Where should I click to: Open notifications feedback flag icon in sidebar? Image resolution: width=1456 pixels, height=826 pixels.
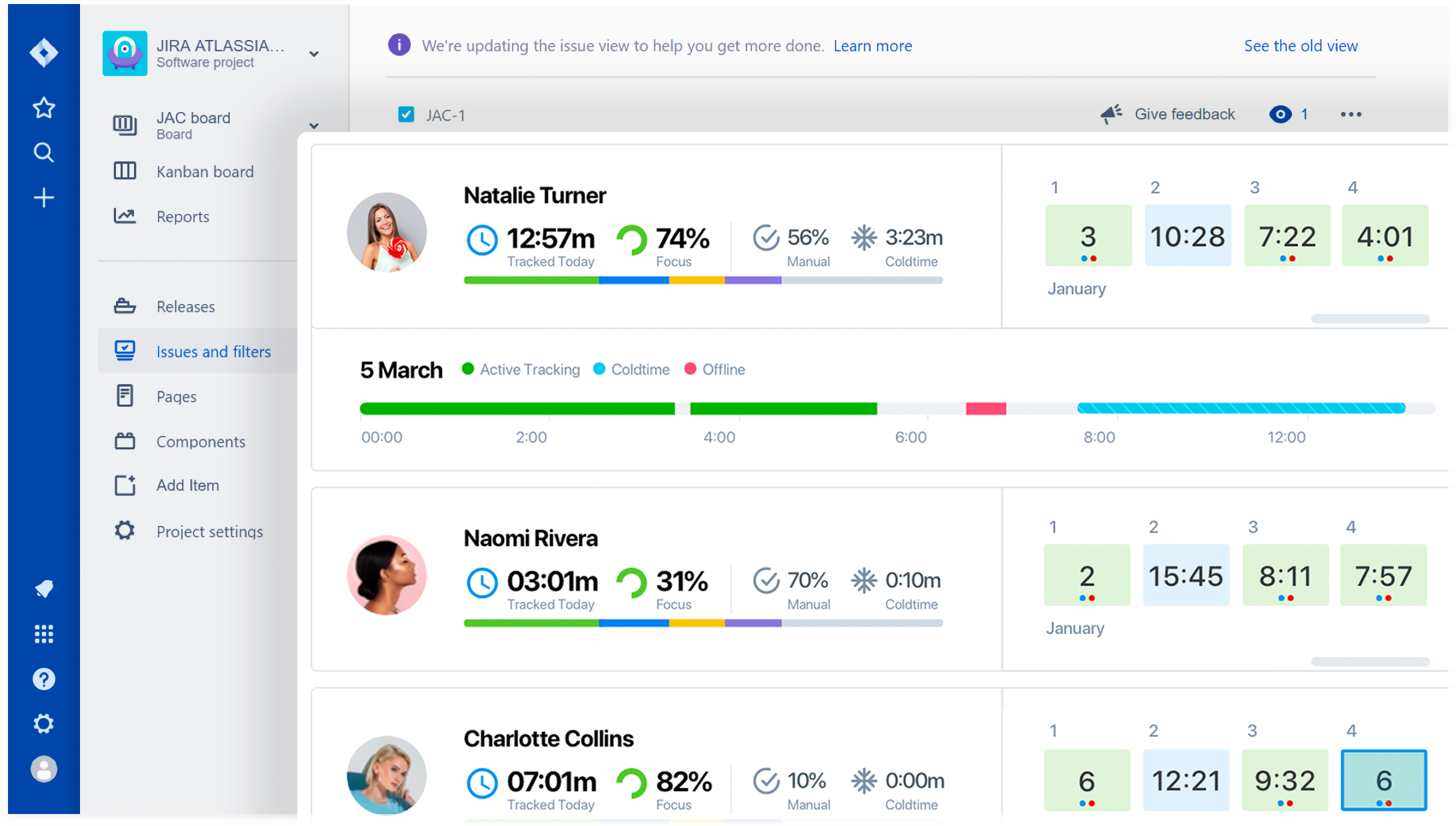coord(44,589)
